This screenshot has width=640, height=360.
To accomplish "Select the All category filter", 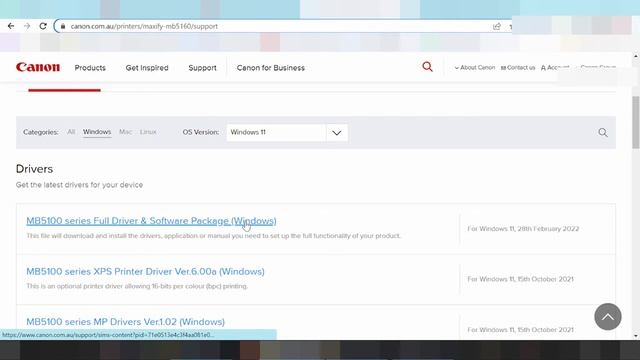I will [71, 132].
